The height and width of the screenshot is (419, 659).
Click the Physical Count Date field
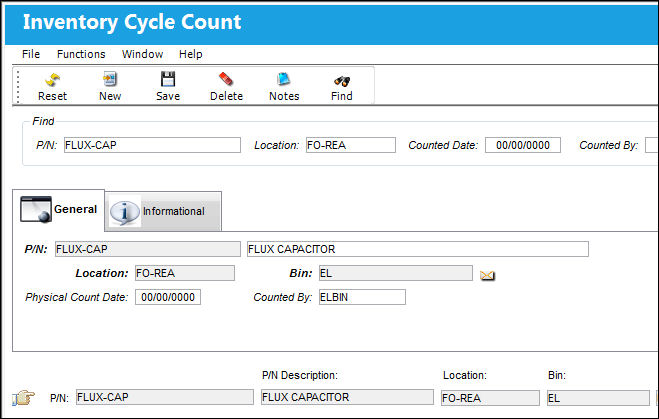(x=168, y=297)
